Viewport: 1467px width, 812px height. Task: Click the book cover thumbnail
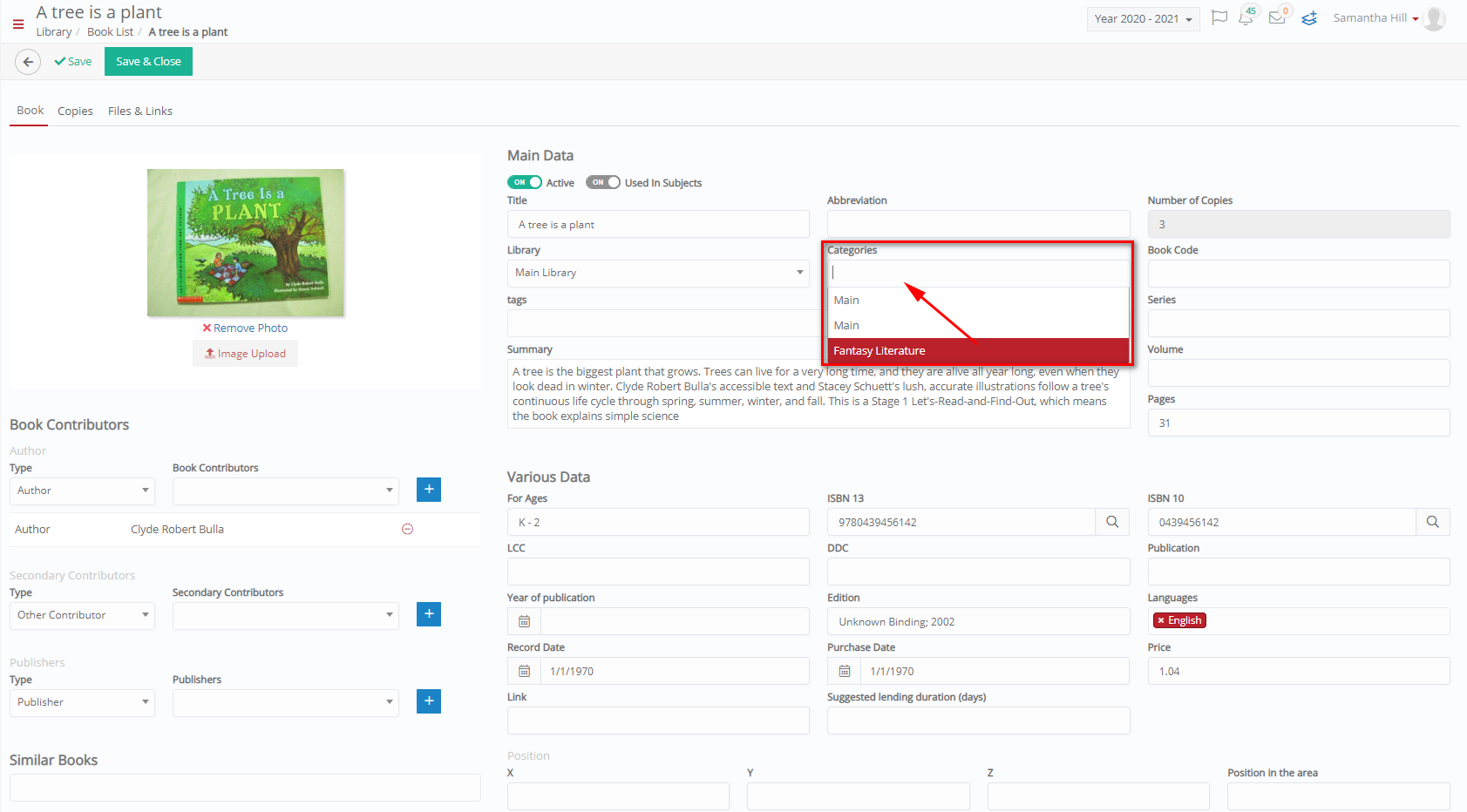pyautogui.click(x=246, y=242)
